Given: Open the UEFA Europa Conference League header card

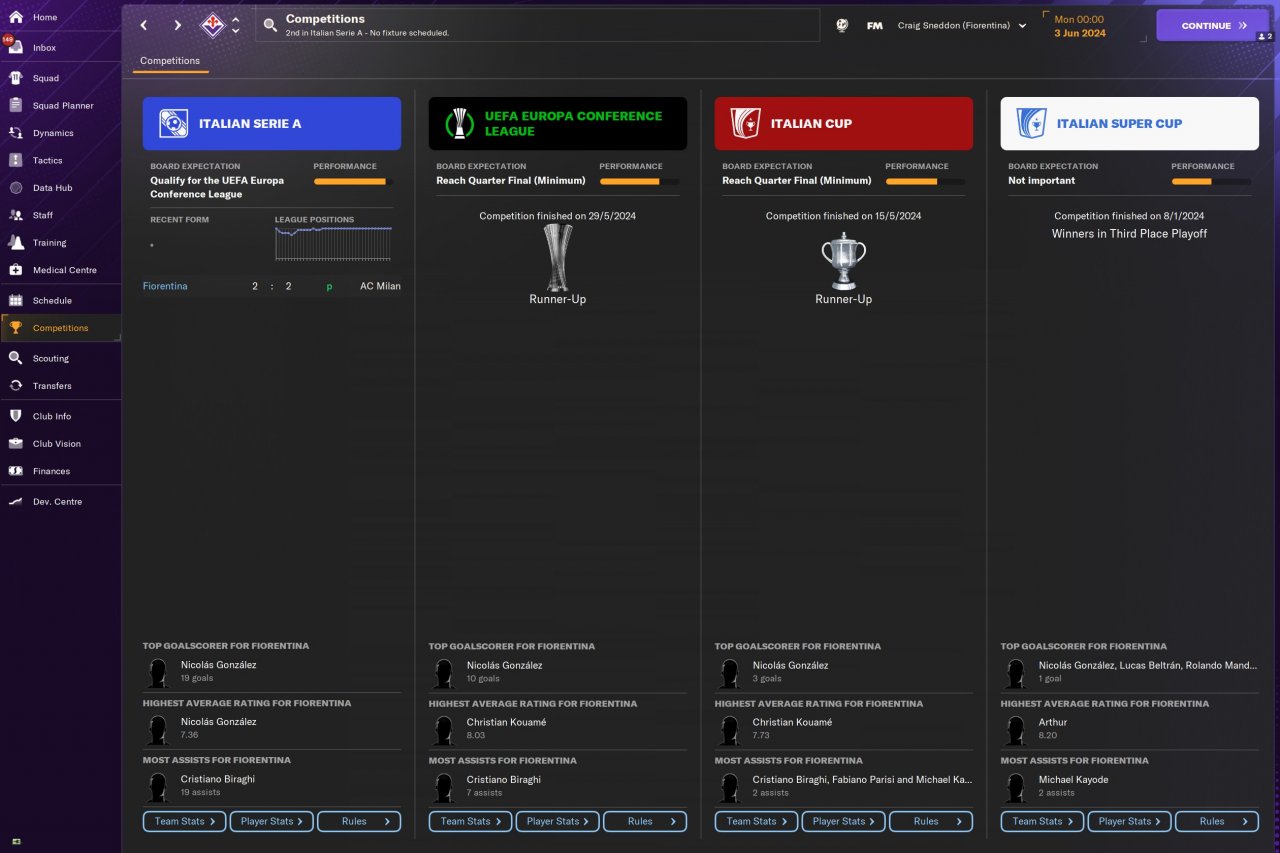Looking at the screenshot, I should [558, 123].
